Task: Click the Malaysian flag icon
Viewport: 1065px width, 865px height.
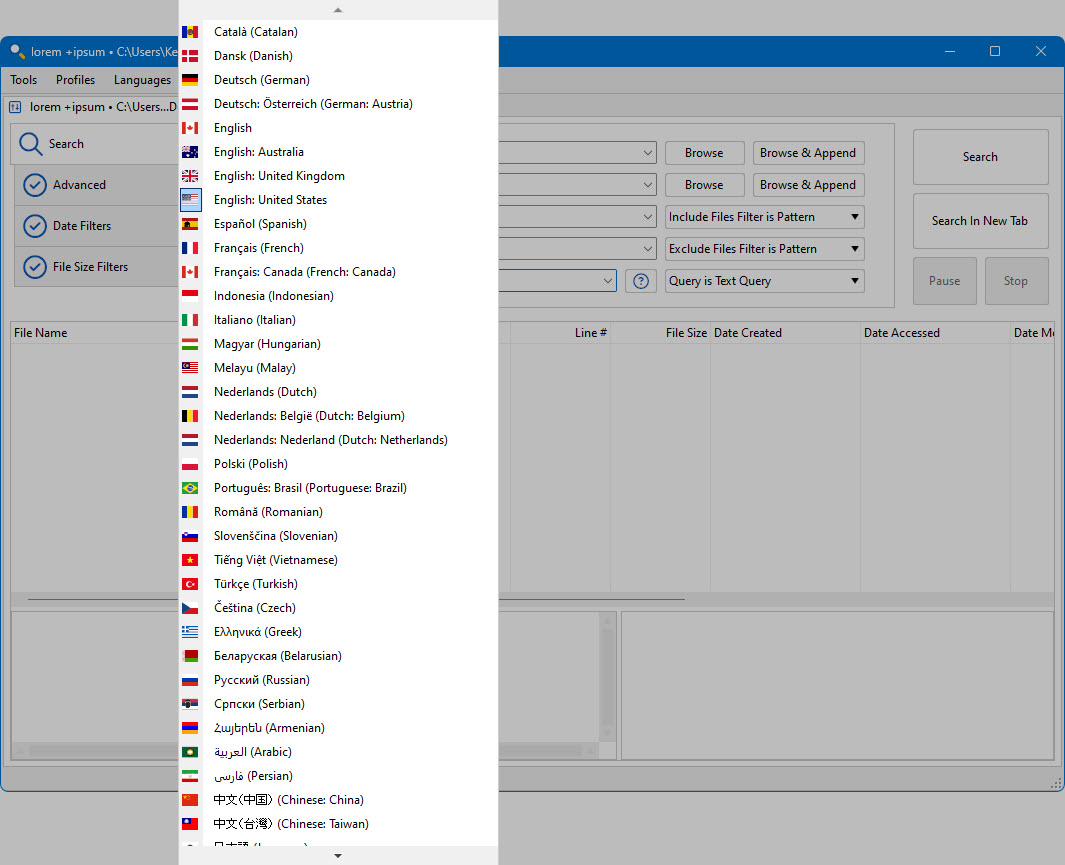Action: (x=190, y=368)
